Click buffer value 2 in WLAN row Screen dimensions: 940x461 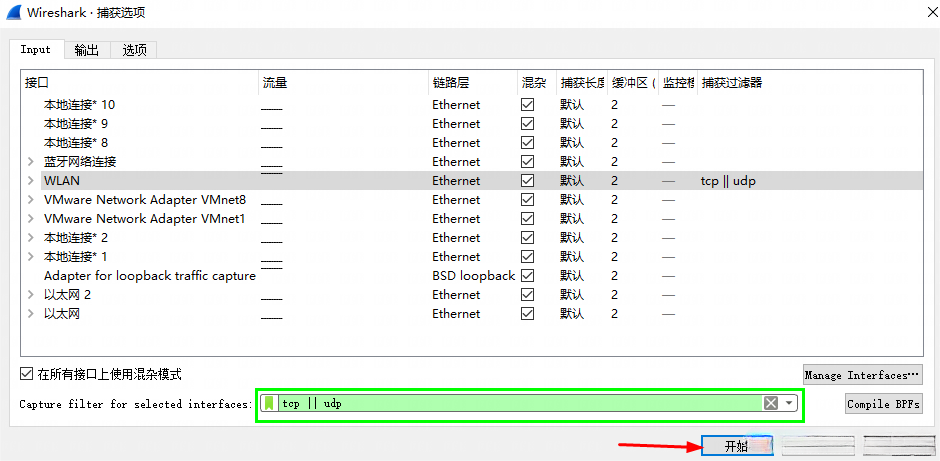[x=614, y=181]
